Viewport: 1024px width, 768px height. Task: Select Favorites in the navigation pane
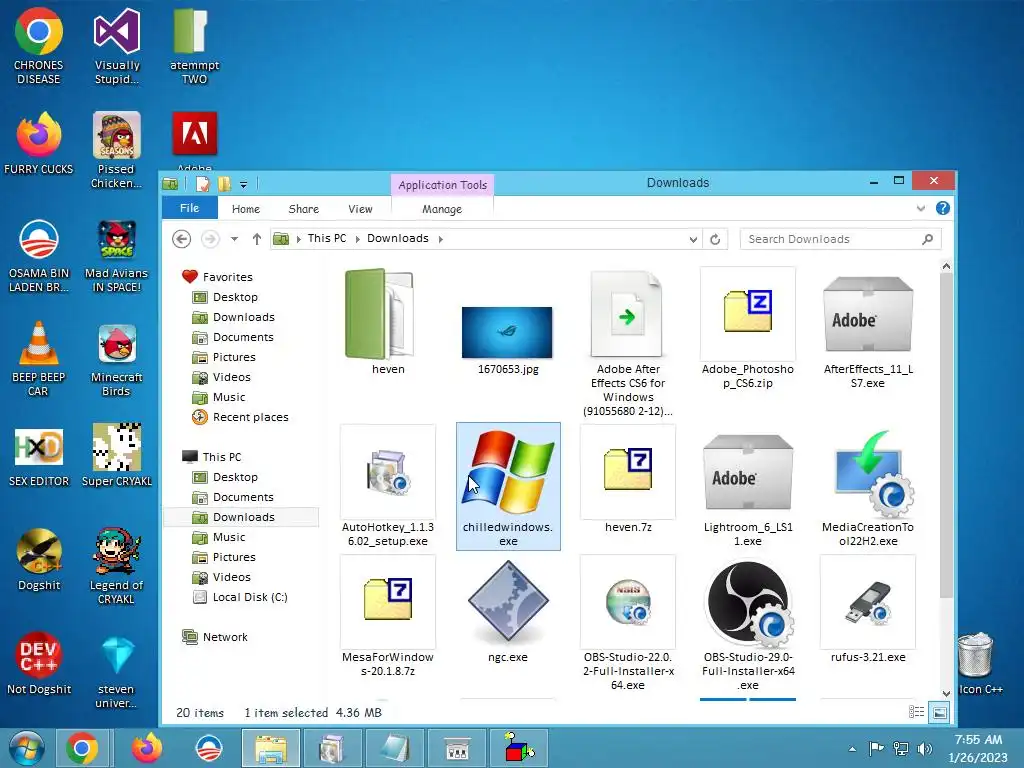(x=227, y=277)
